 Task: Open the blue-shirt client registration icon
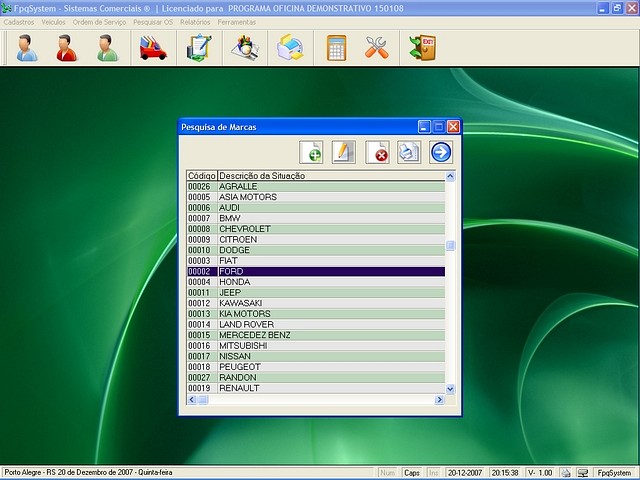(27, 48)
